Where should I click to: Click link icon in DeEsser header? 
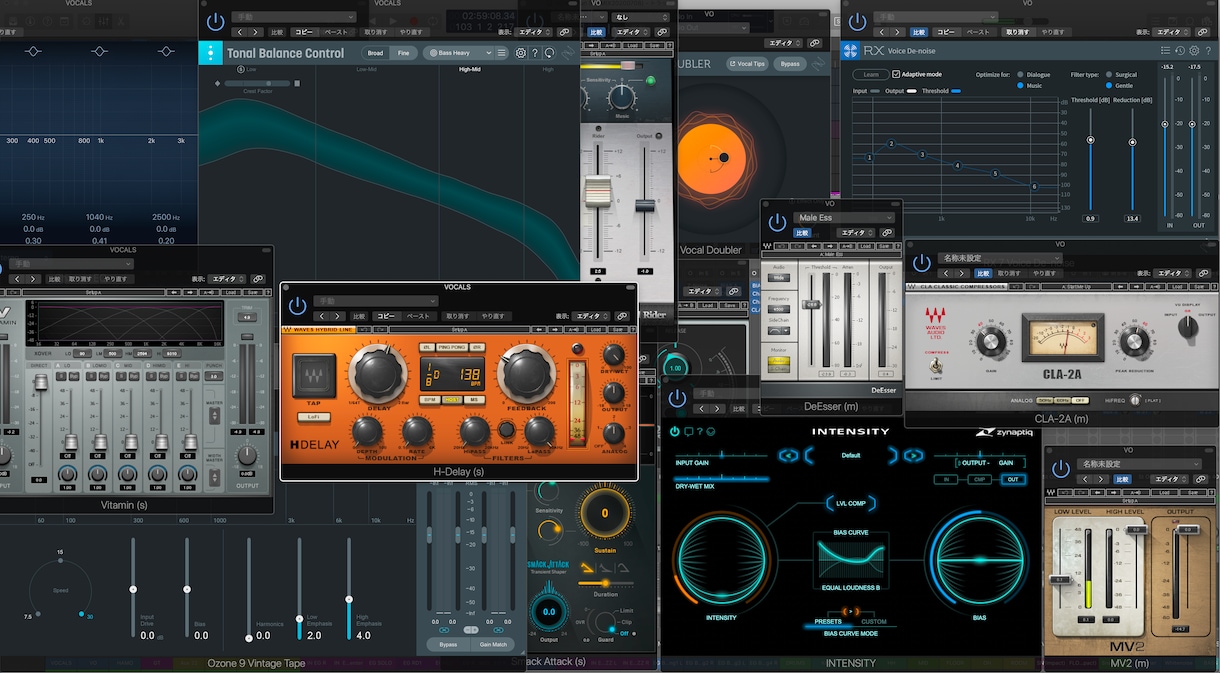[x=886, y=233]
